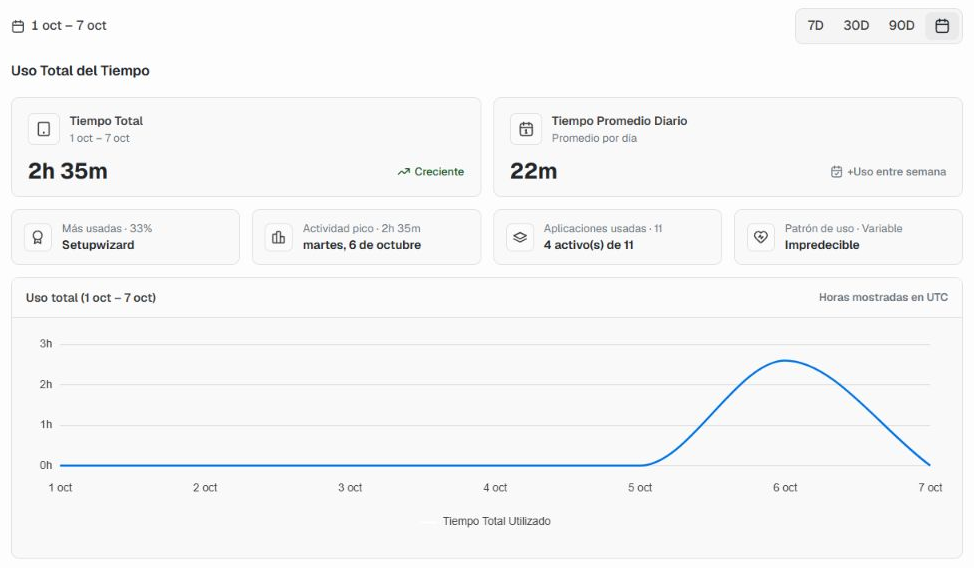Click the 'Promedio por día' subtitle
The height and width of the screenshot is (568, 974).
[x=594, y=138]
